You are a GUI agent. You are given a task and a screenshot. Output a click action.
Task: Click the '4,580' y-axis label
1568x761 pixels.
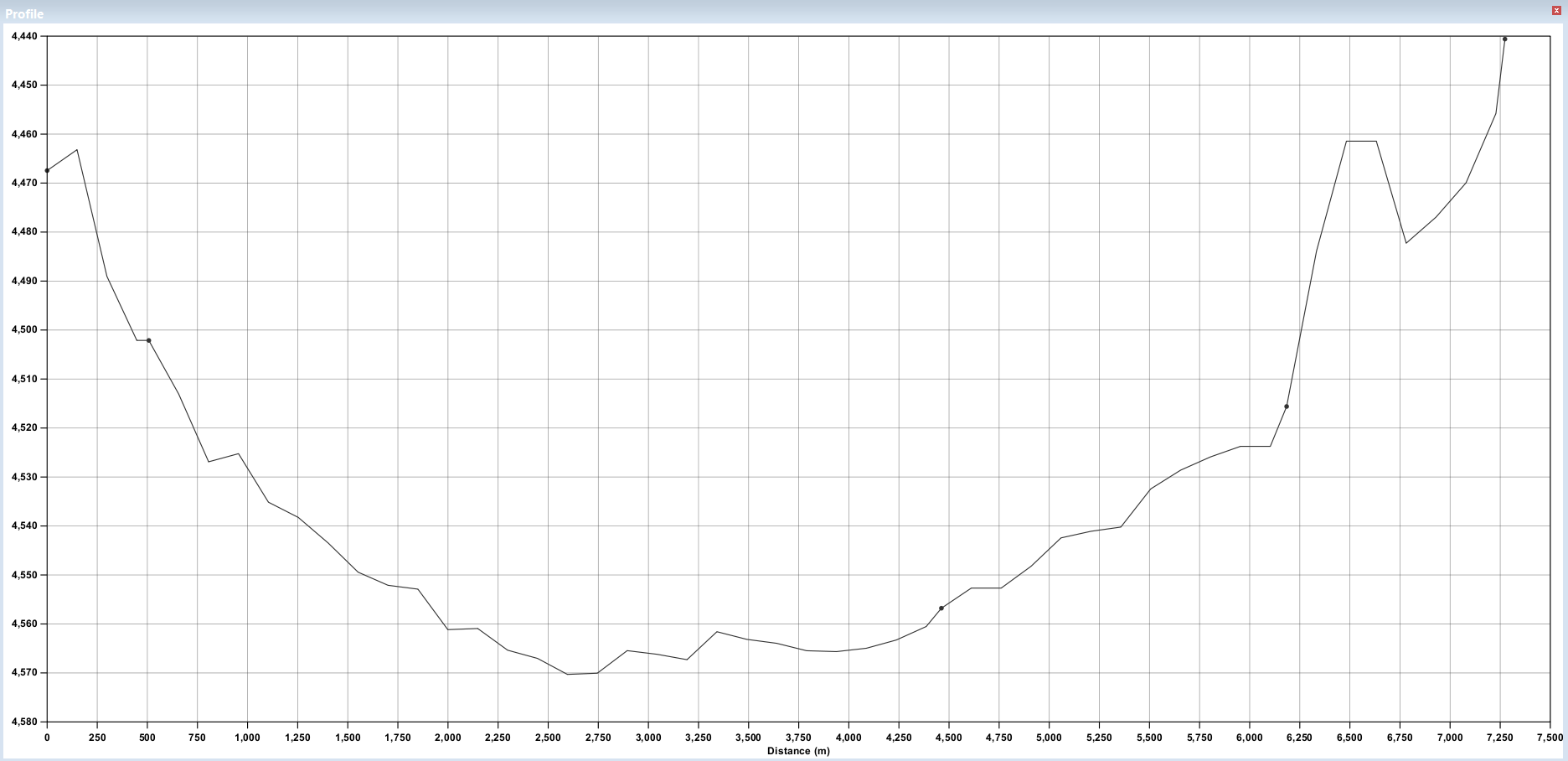tap(23, 722)
